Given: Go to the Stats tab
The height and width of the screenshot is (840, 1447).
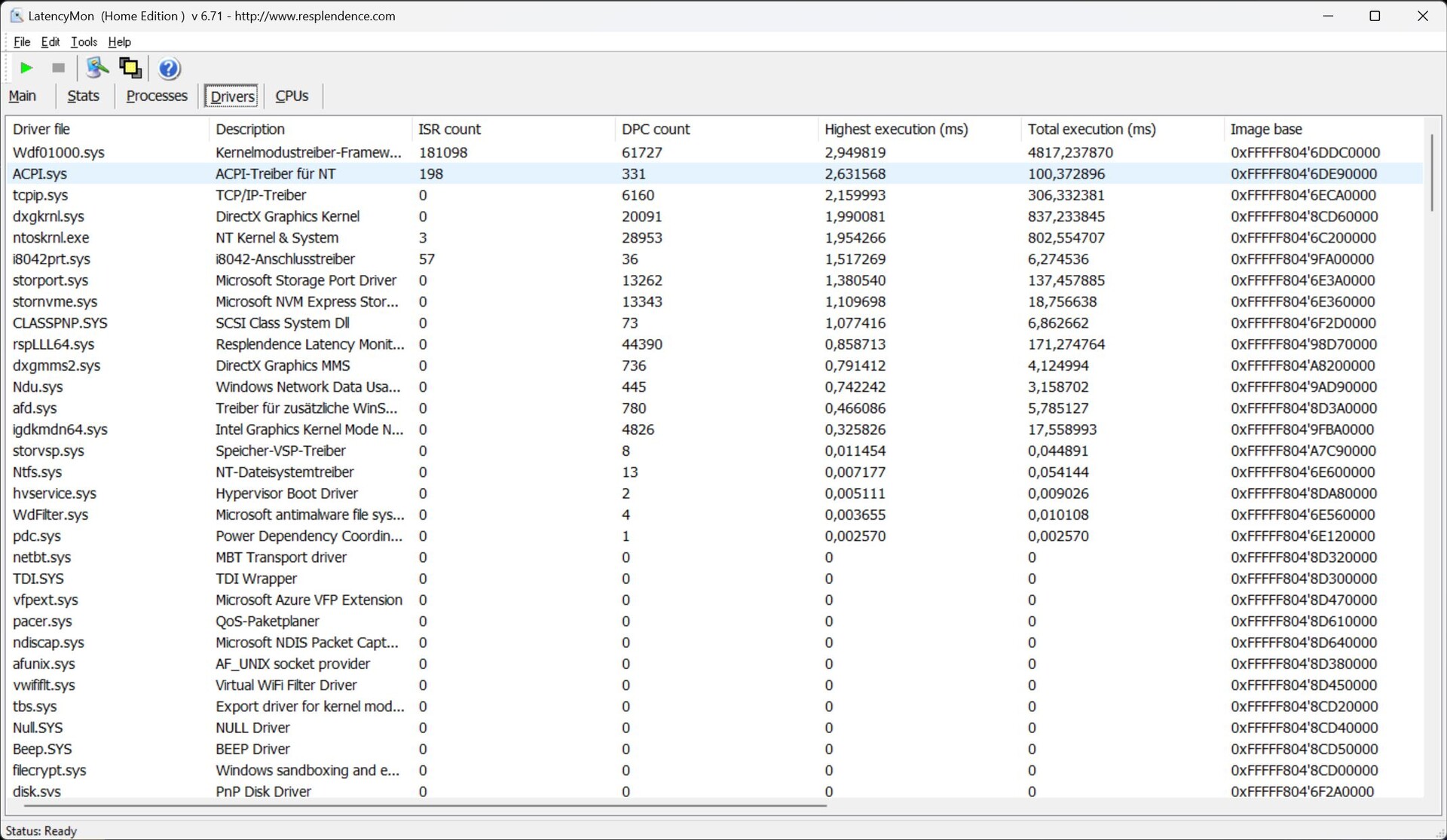Looking at the screenshot, I should 83,96.
